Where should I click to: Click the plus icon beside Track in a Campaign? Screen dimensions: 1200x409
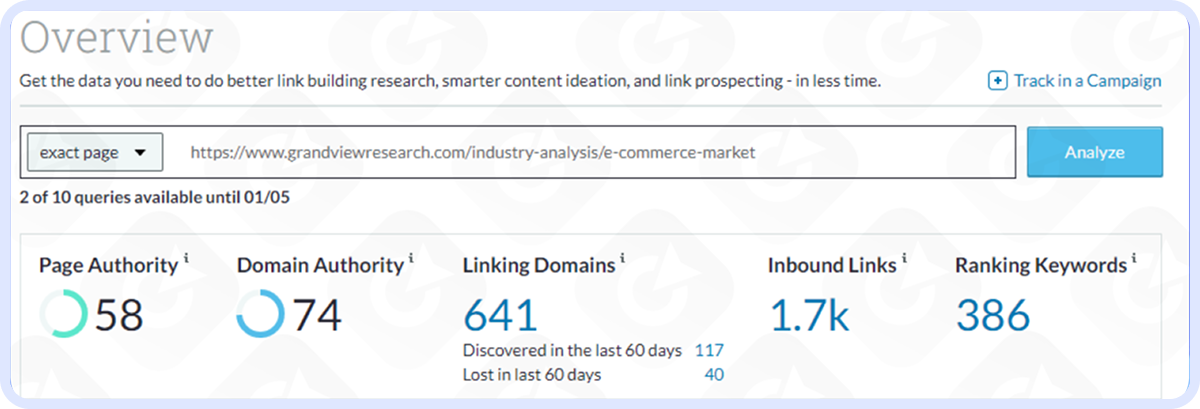(997, 81)
